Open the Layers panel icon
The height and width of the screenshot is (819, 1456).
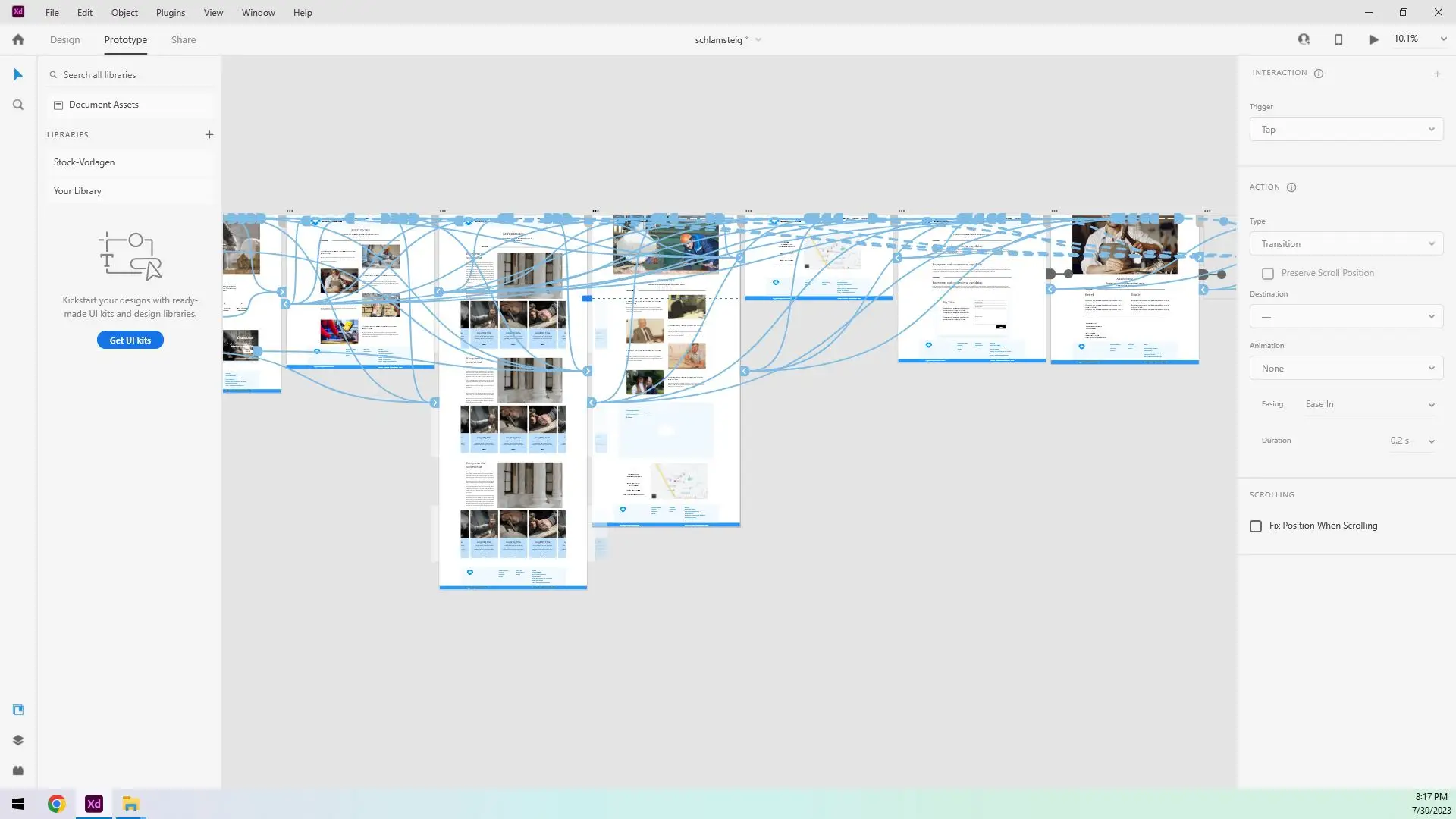(18, 740)
